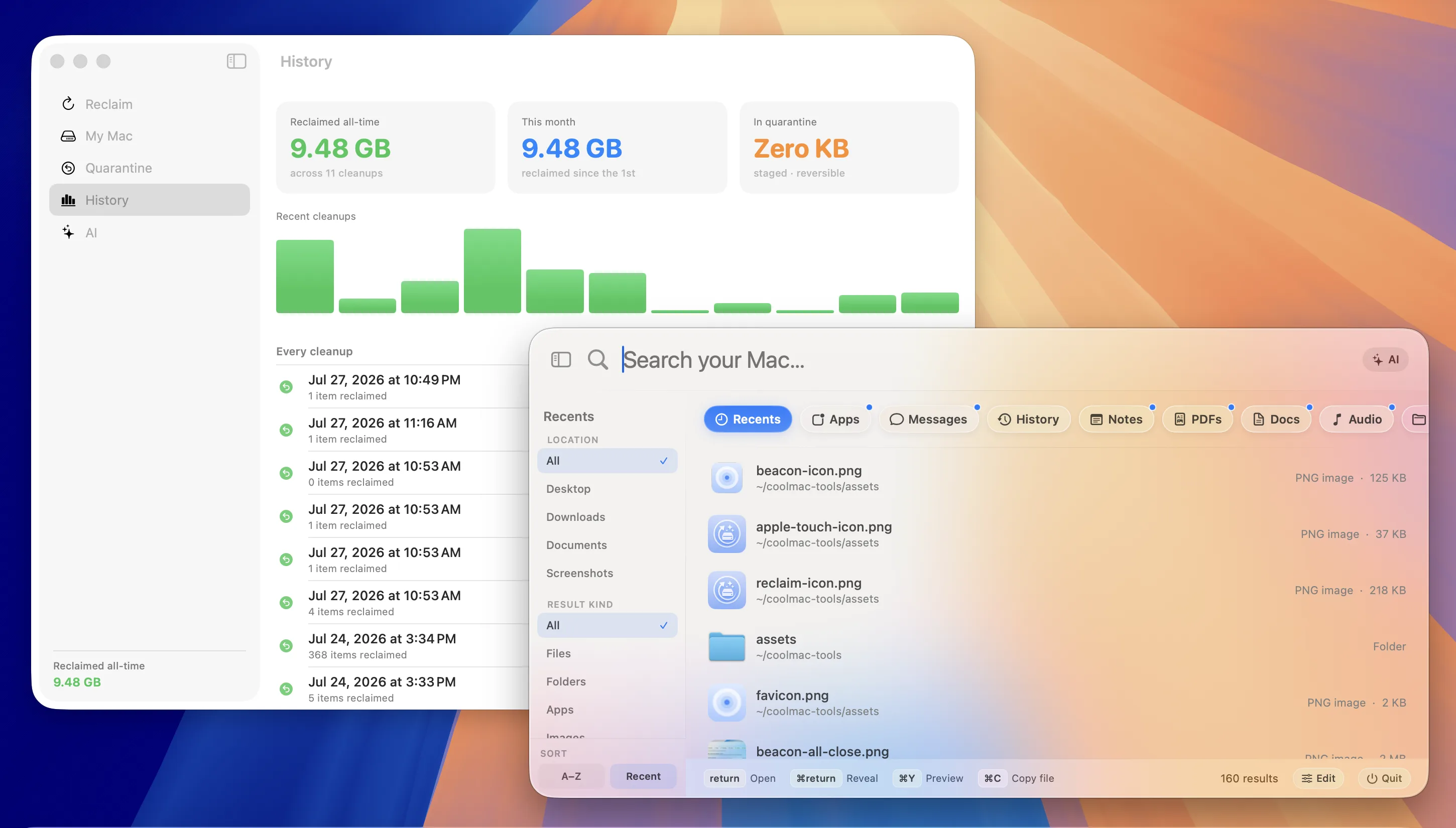Click restore icon for Jul 24 3:34 PM cleanup
Viewport: 1456px width, 828px height.
(286, 646)
